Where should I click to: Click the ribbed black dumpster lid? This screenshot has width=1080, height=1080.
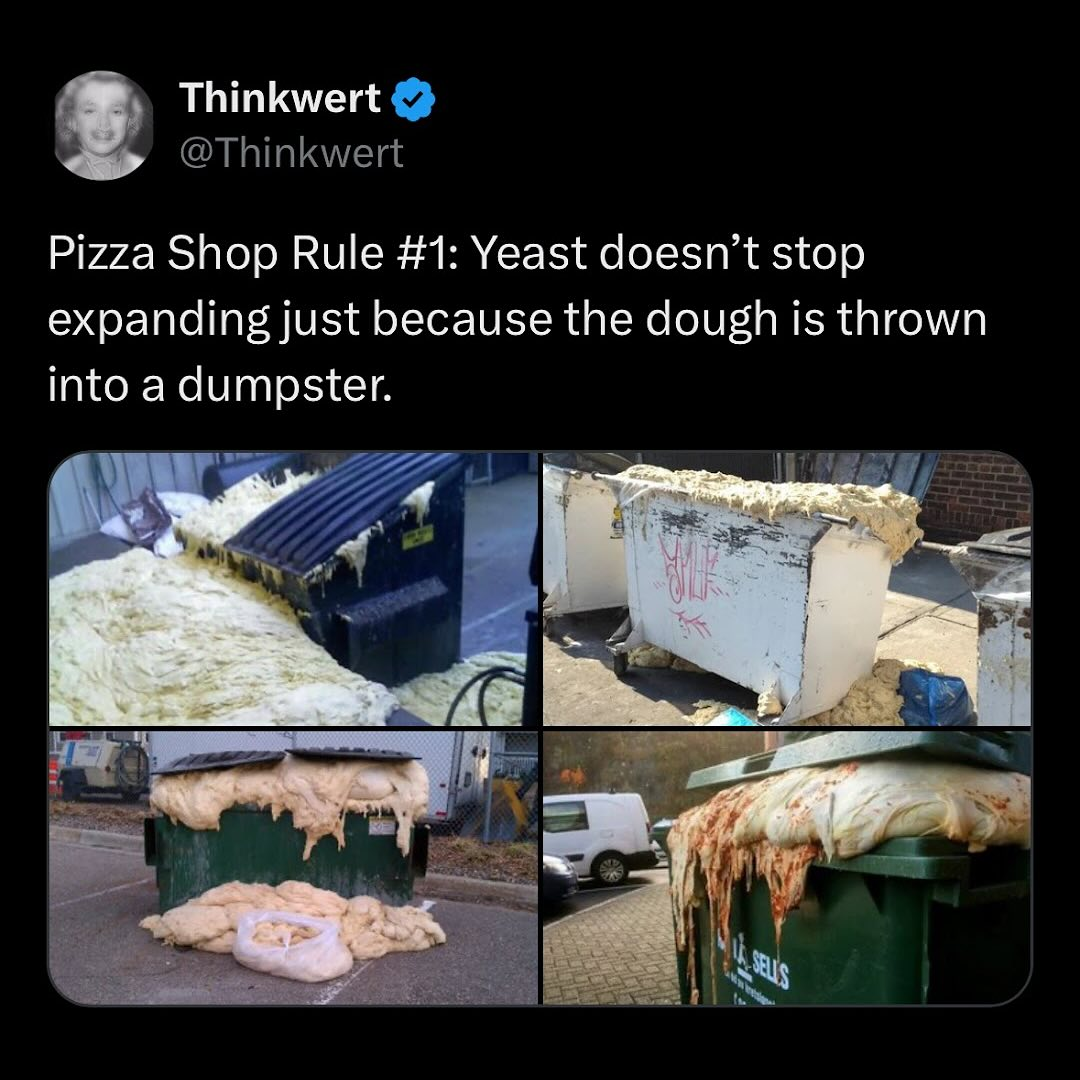pos(343,515)
